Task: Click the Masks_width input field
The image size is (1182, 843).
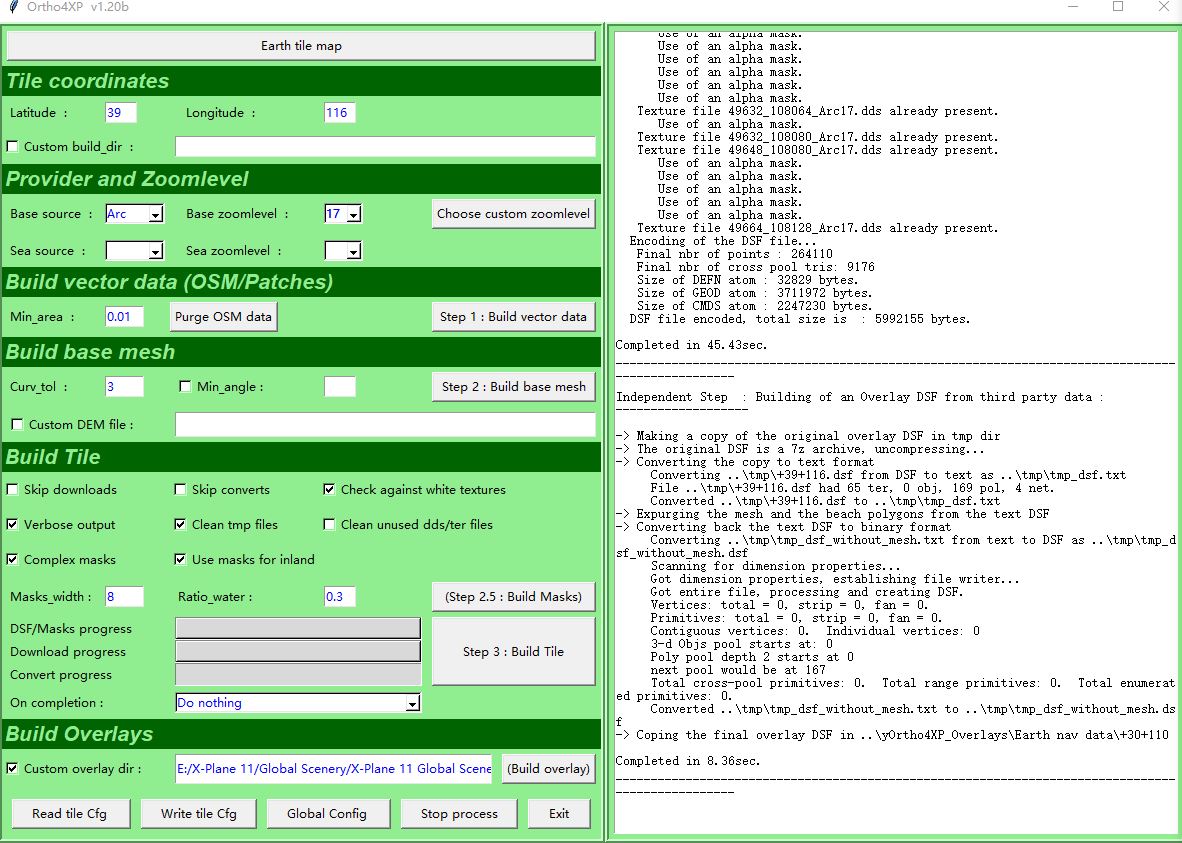Action: (x=124, y=596)
